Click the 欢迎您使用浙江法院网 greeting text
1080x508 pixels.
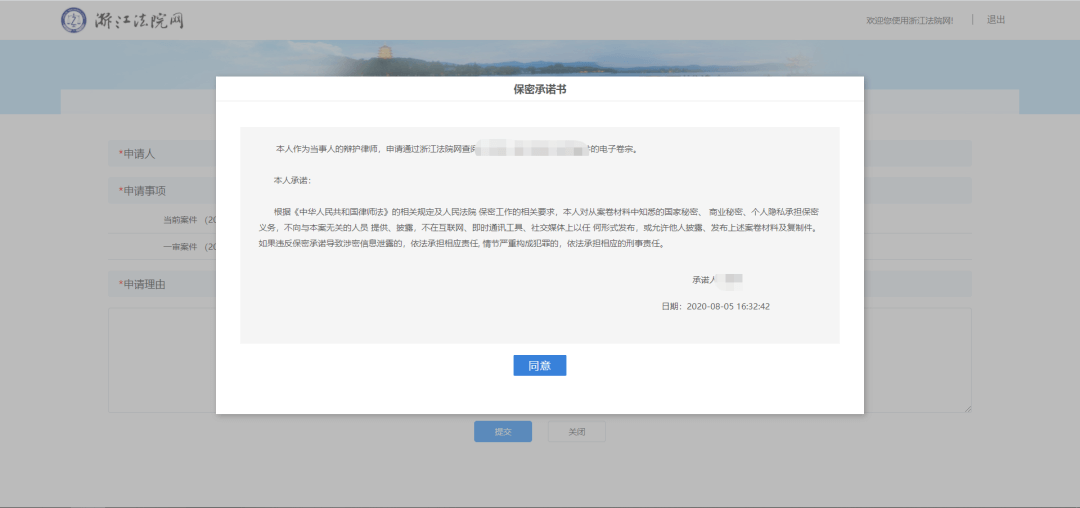[910, 21]
